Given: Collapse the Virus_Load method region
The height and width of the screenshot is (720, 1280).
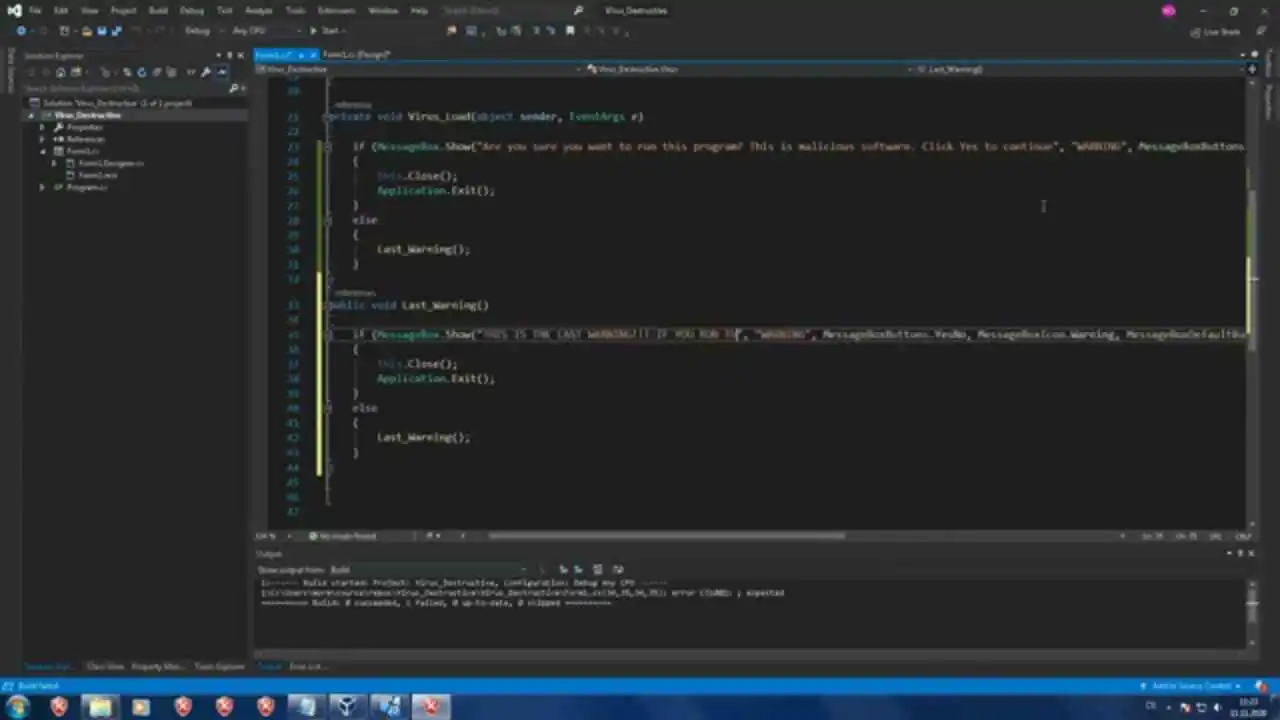Looking at the screenshot, I should [327, 116].
